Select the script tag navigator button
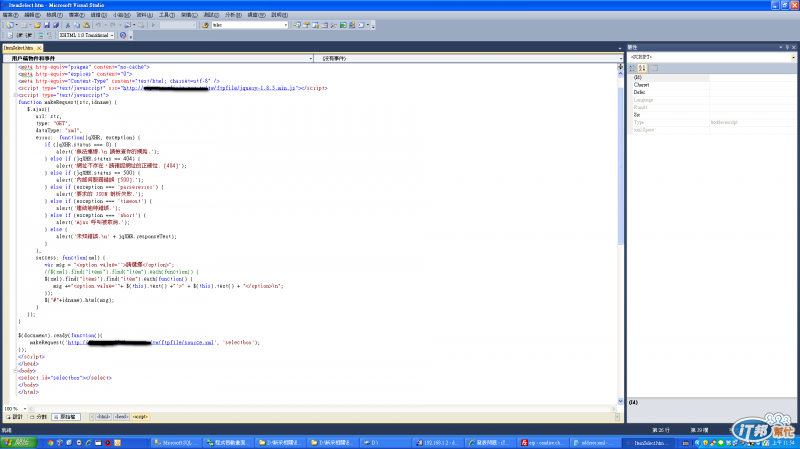This screenshot has width=800, height=449. coord(140,417)
